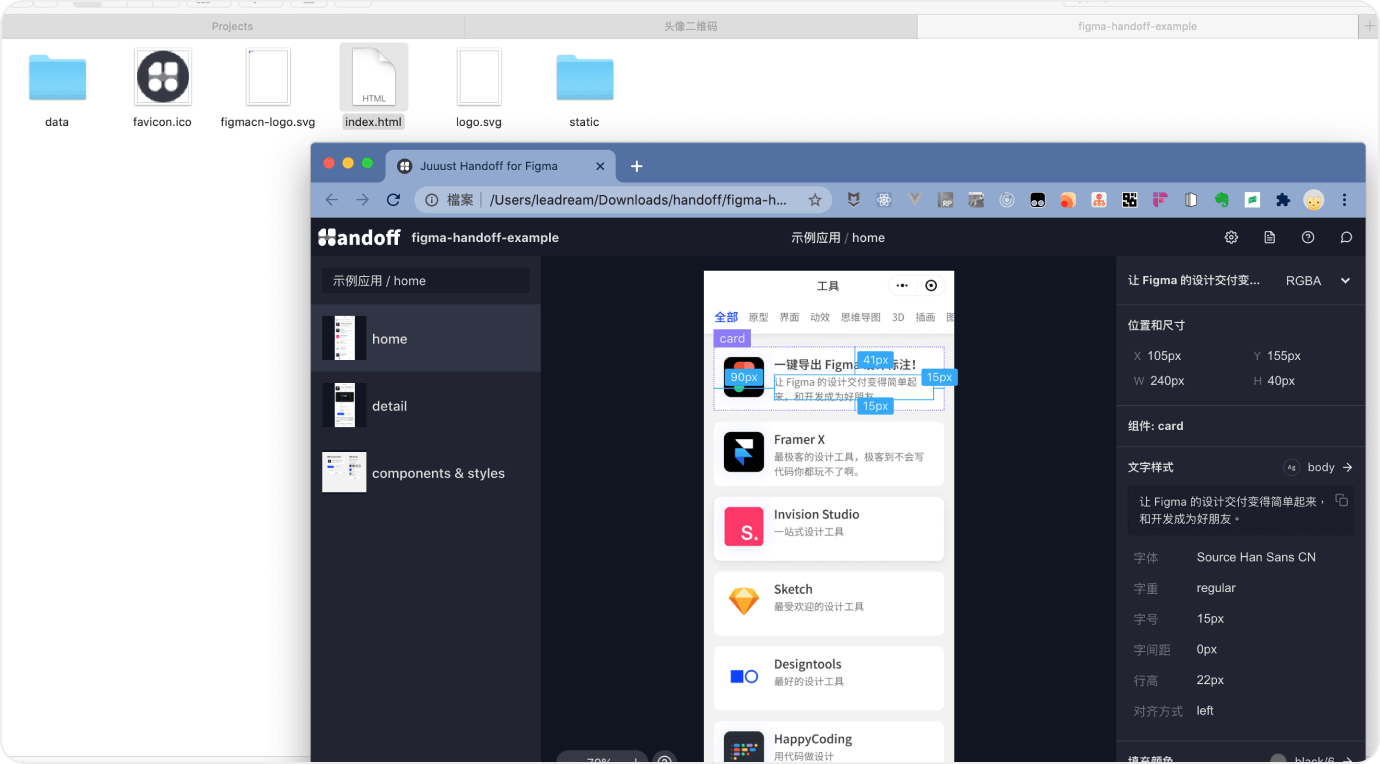
Task: Click the QR code extension icon
Action: pos(1129,200)
